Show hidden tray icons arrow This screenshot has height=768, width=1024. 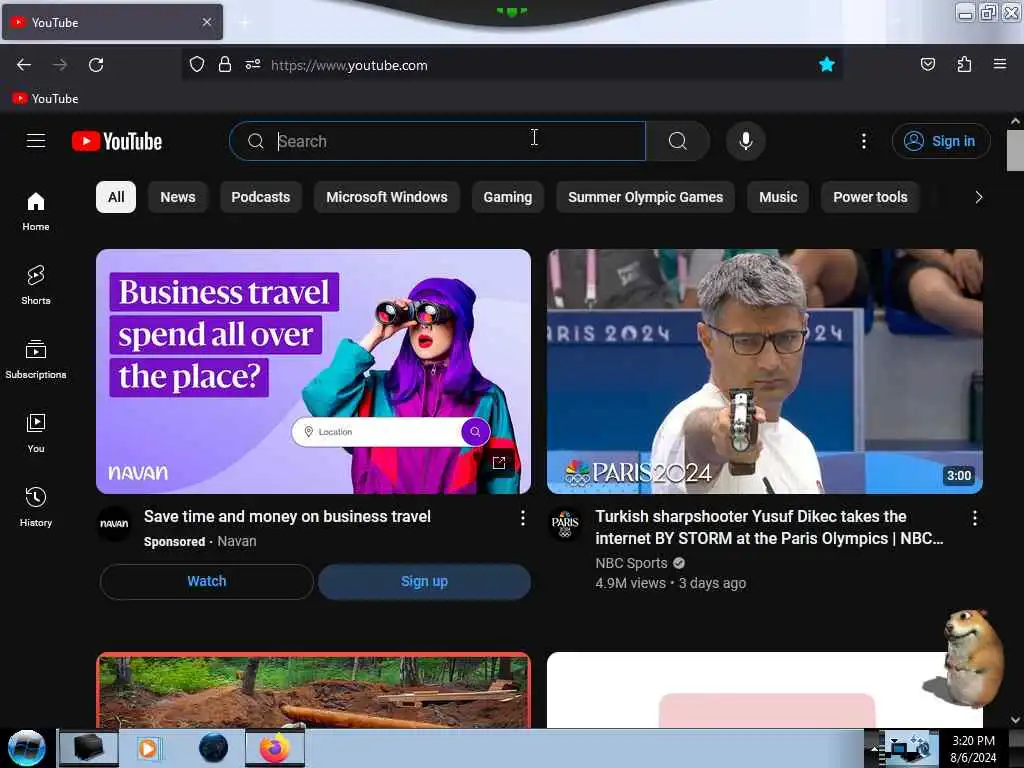(874, 748)
